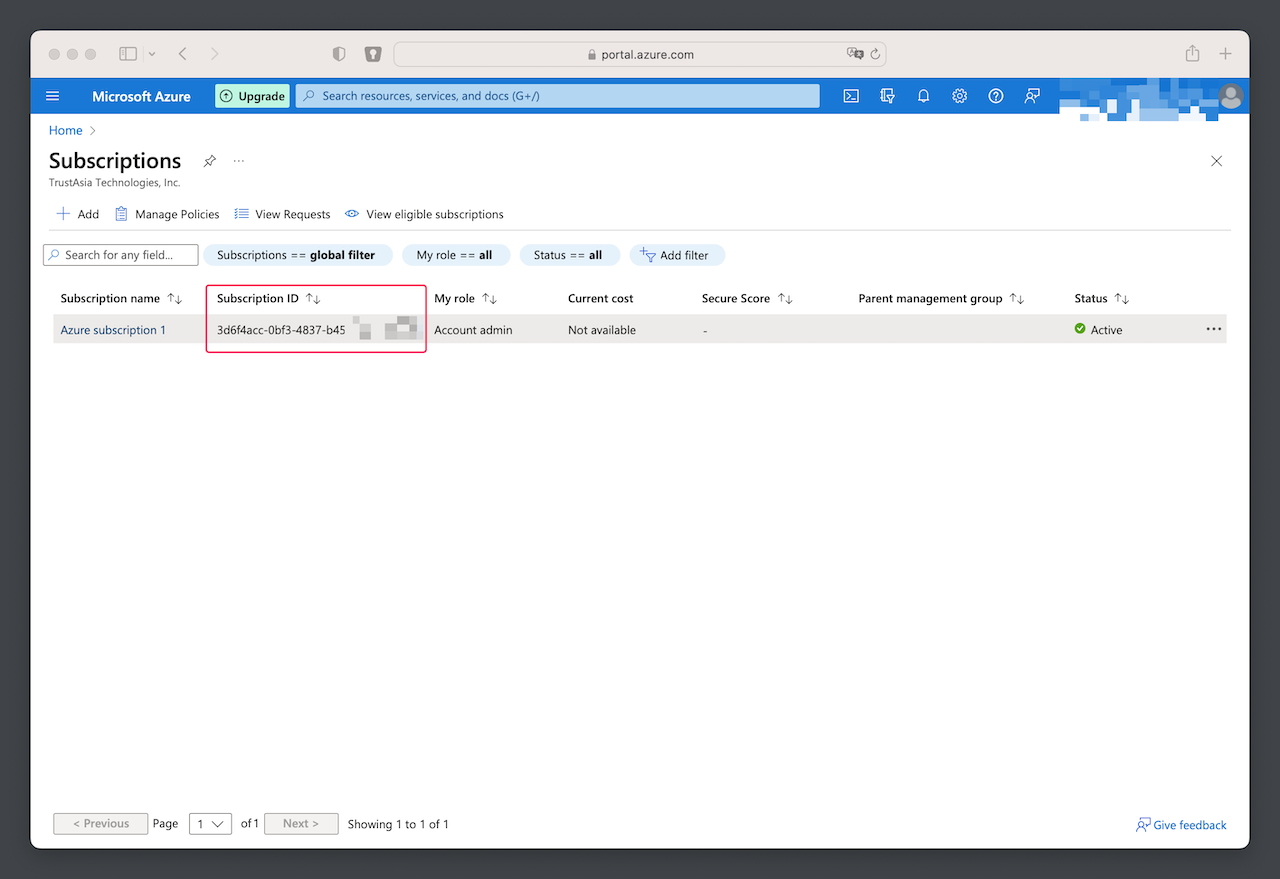Select the Active status cell
The width and height of the screenshot is (1280, 879).
tap(1098, 330)
